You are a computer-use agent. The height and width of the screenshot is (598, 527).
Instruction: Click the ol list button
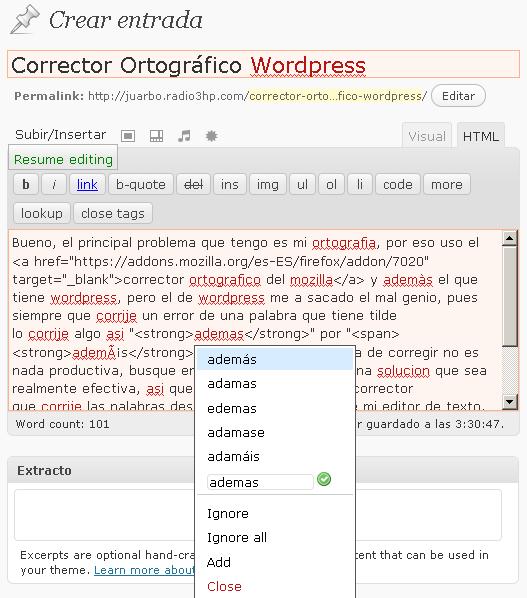click(x=331, y=185)
